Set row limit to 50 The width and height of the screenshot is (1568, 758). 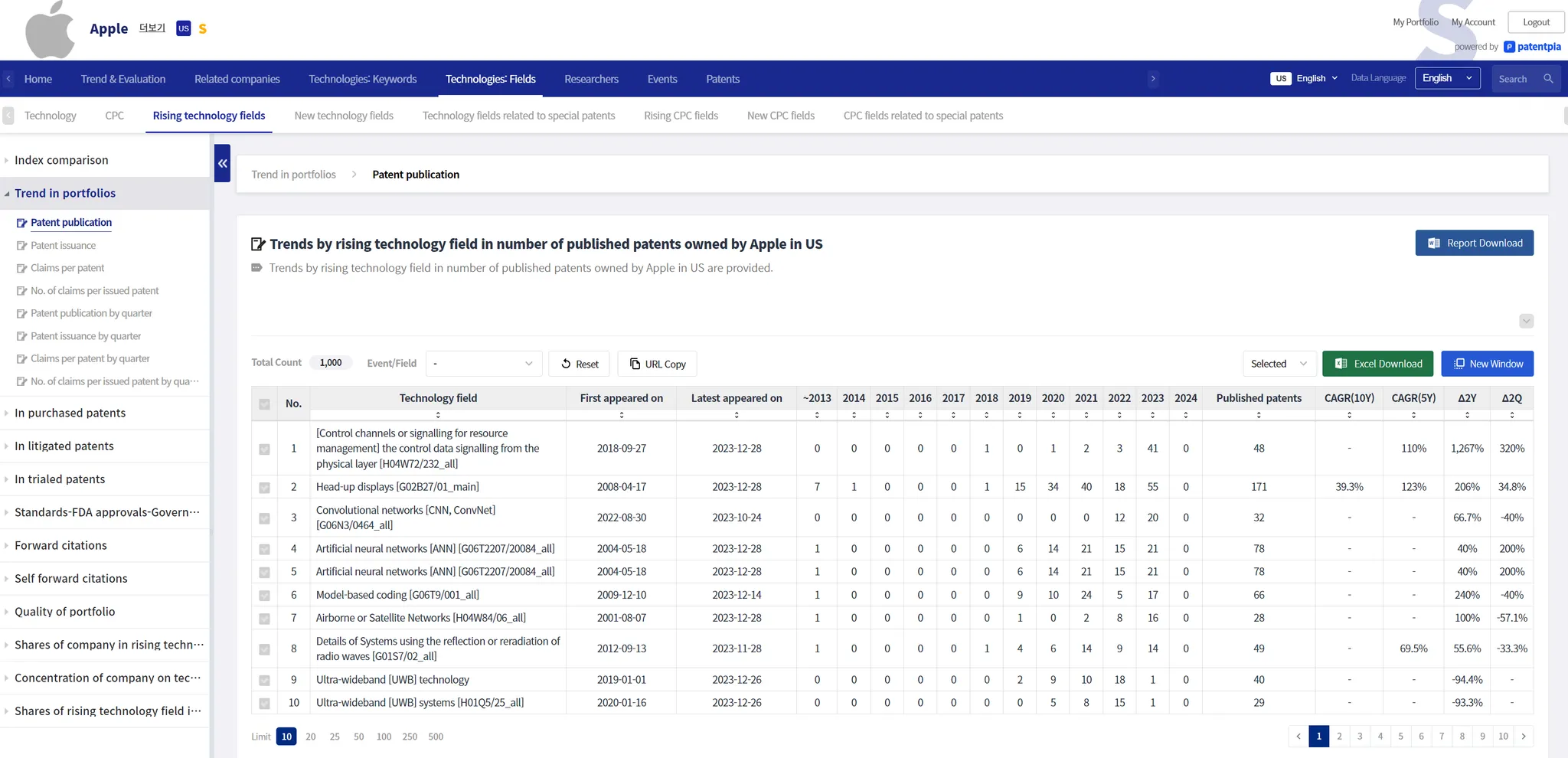click(358, 737)
